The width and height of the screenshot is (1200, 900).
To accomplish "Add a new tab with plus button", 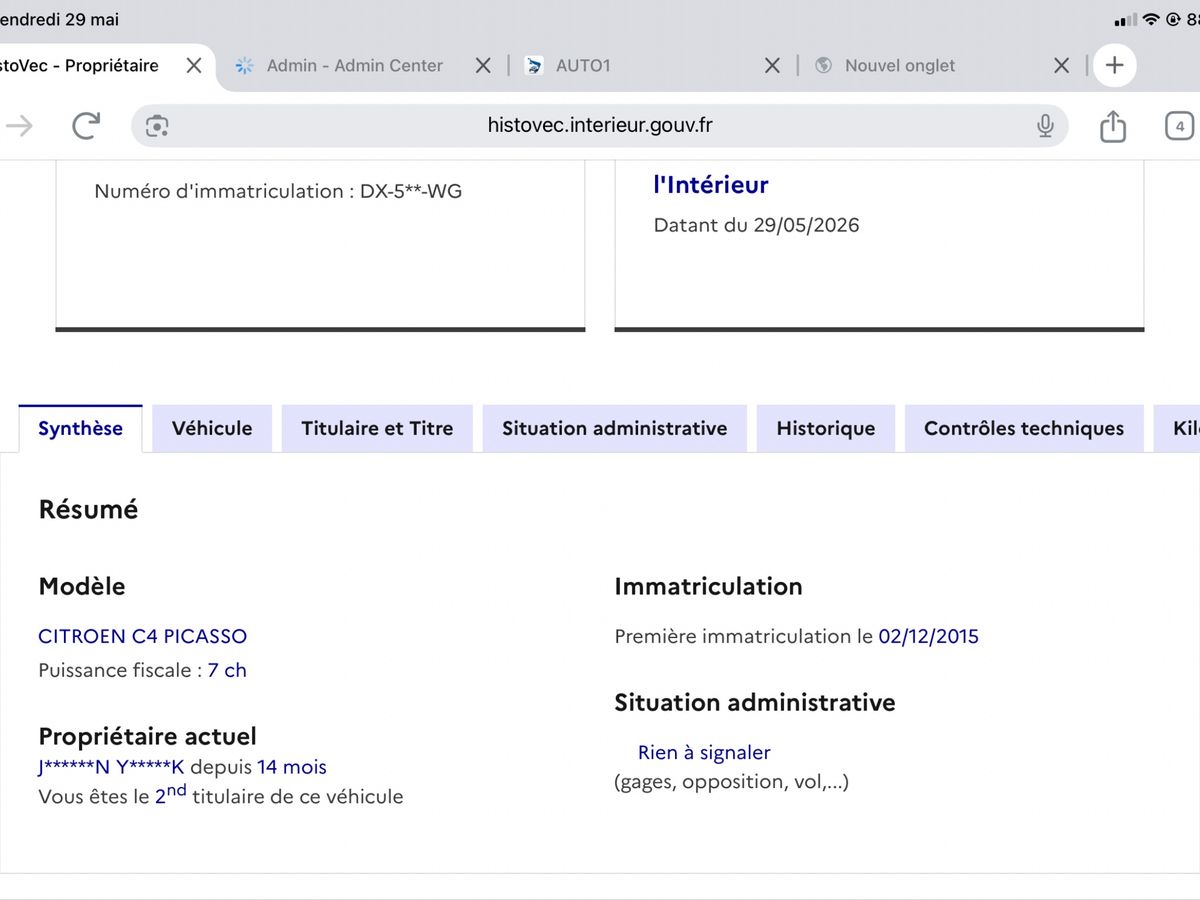I will click(1115, 65).
